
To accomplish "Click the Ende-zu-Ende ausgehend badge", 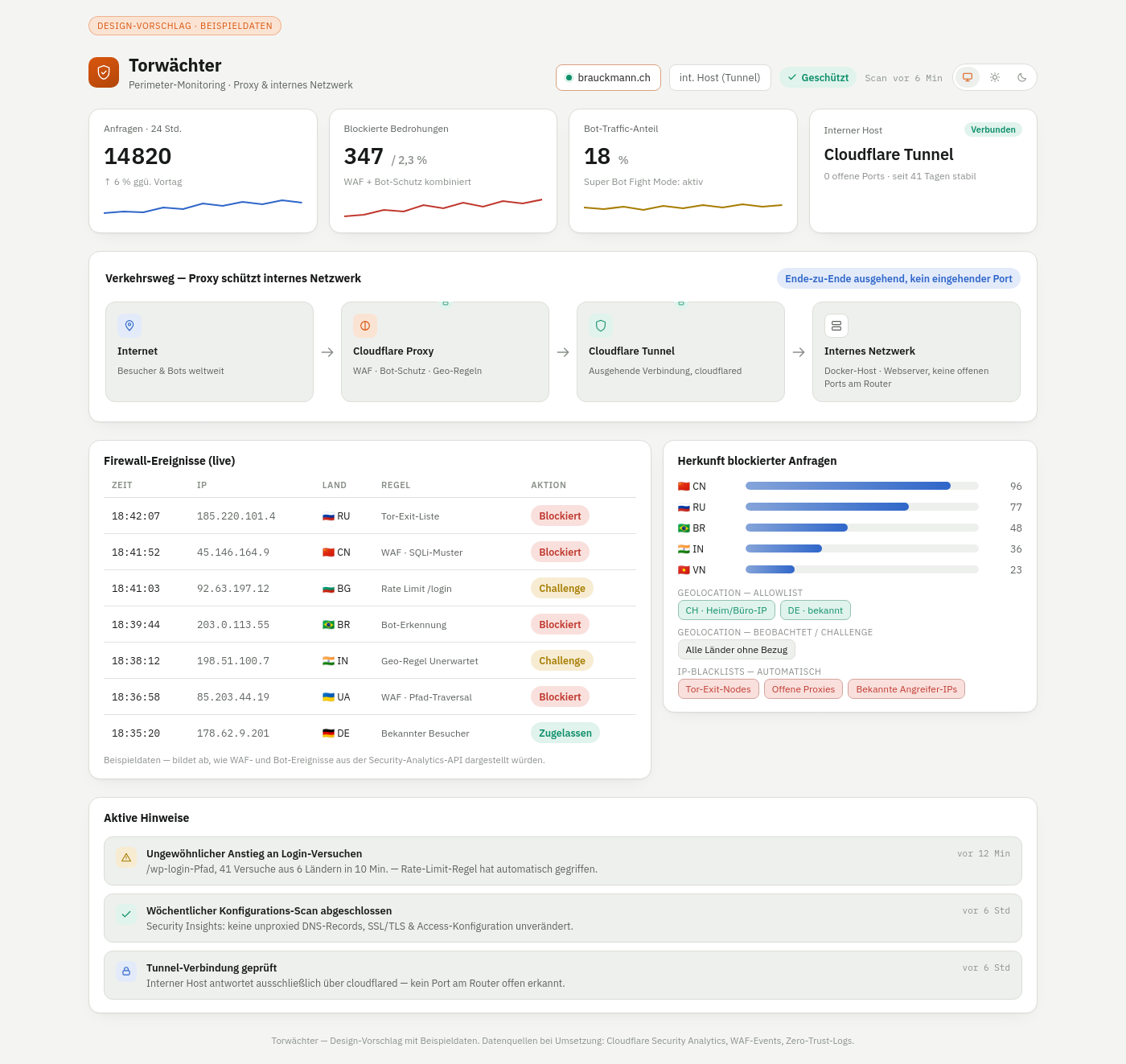I will pos(898,278).
